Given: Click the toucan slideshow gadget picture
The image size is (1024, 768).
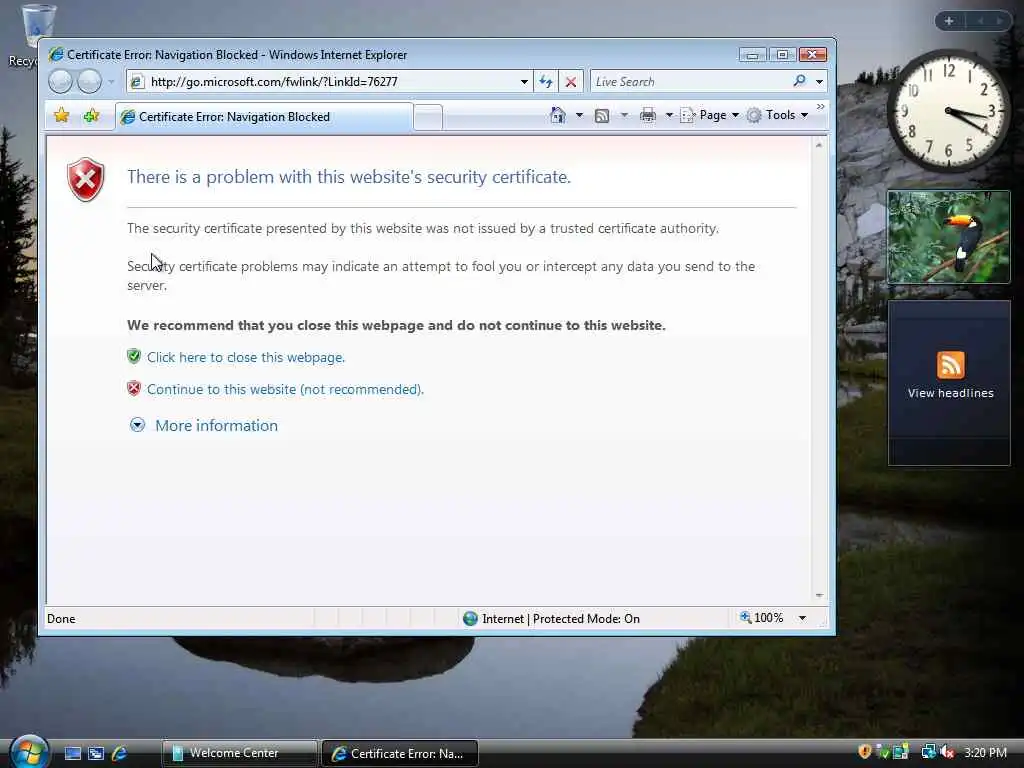Looking at the screenshot, I should [949, 237].
